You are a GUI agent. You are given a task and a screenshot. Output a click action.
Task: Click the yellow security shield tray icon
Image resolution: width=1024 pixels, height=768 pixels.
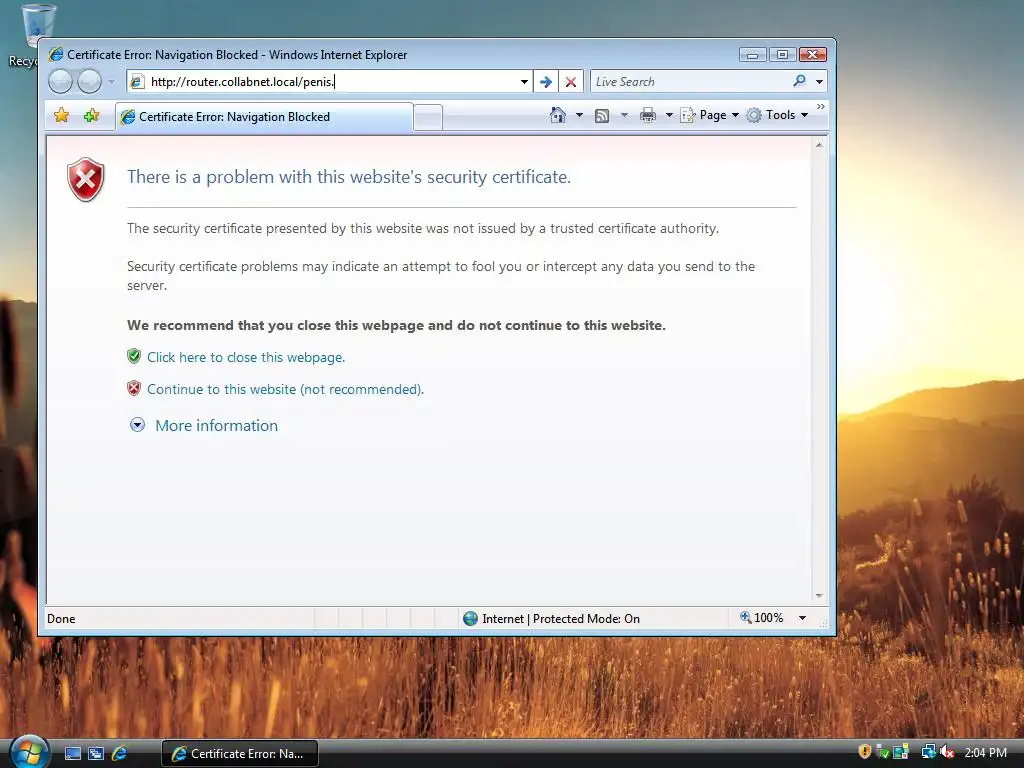(x=865, y=752)
